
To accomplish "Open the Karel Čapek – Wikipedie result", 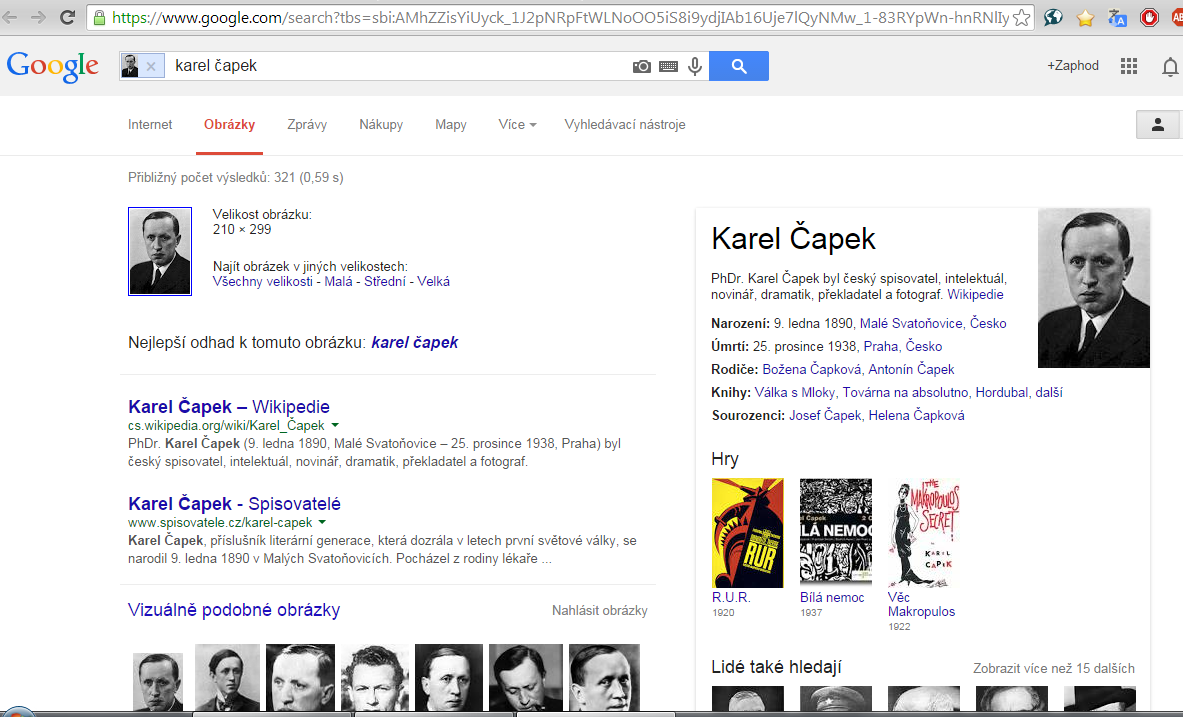I will point(229,407).
